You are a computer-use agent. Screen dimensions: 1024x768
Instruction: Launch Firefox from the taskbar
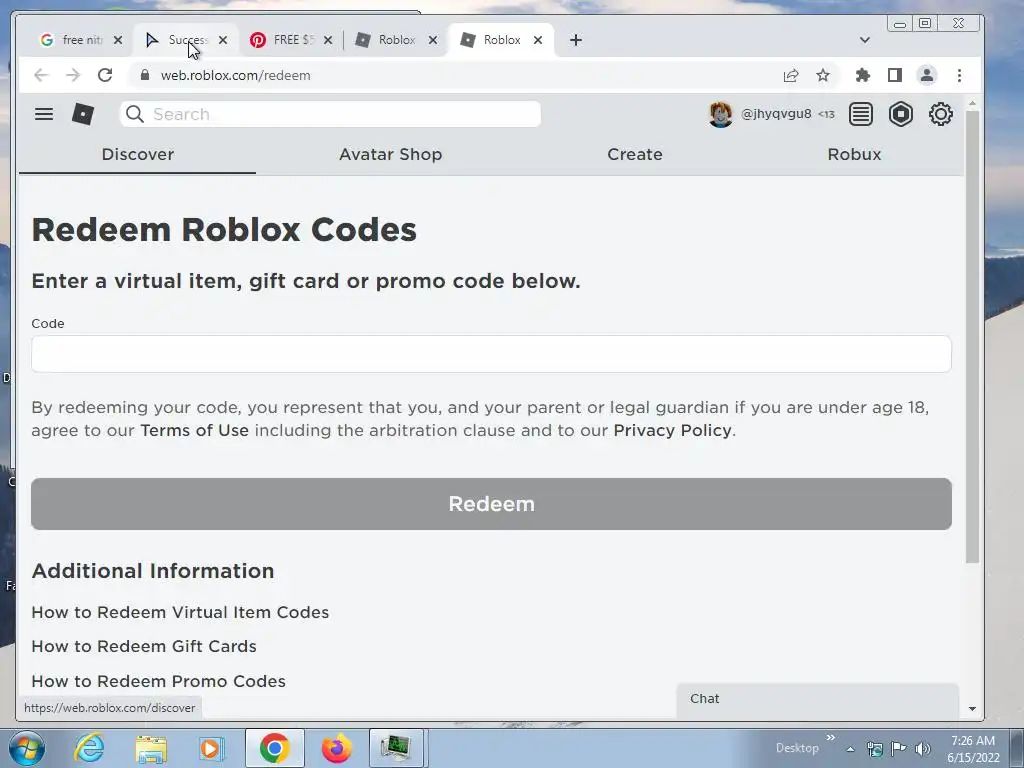point(336,748)
